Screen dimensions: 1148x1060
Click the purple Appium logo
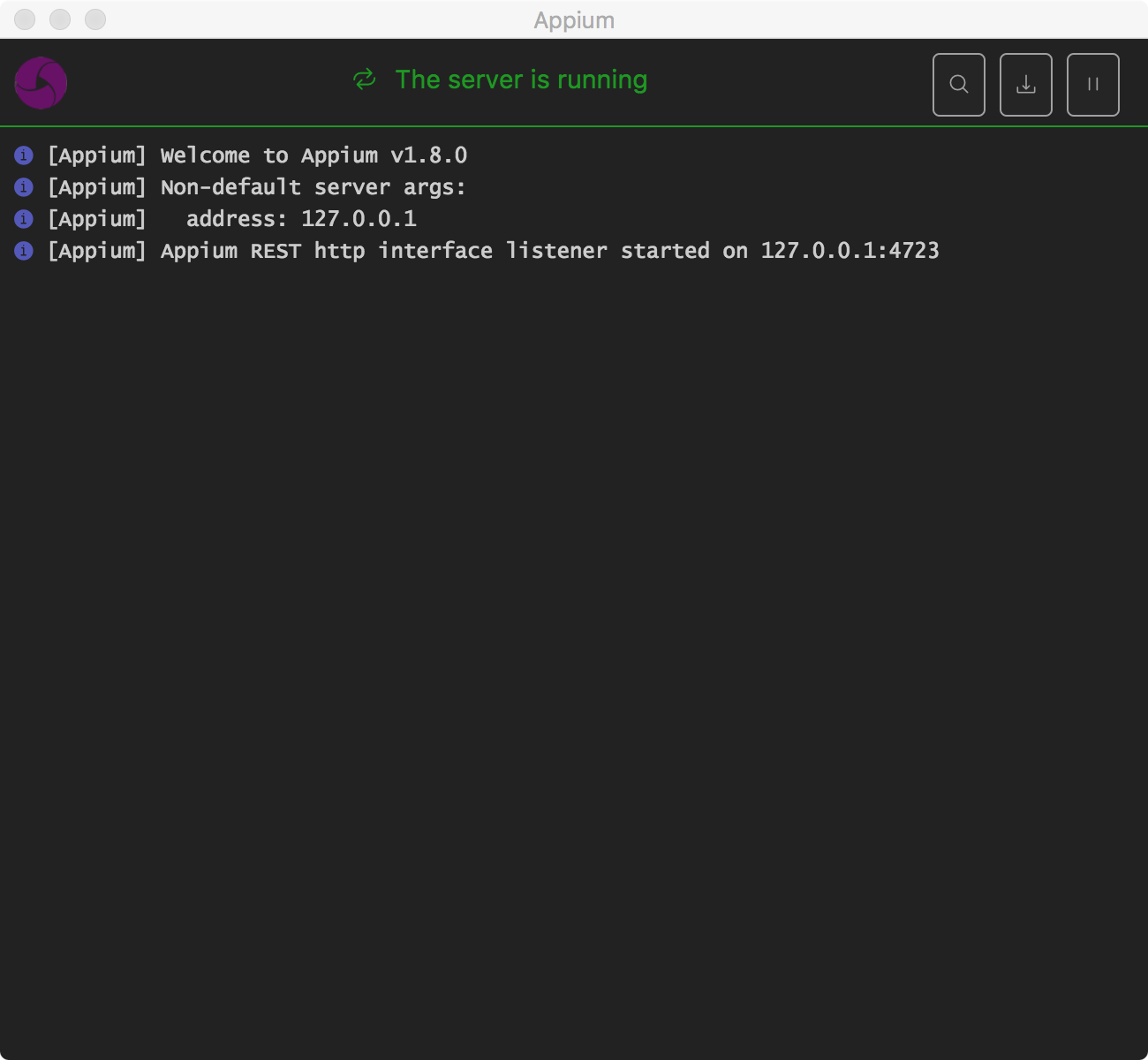pyautogui.click(x=41, y=83)
